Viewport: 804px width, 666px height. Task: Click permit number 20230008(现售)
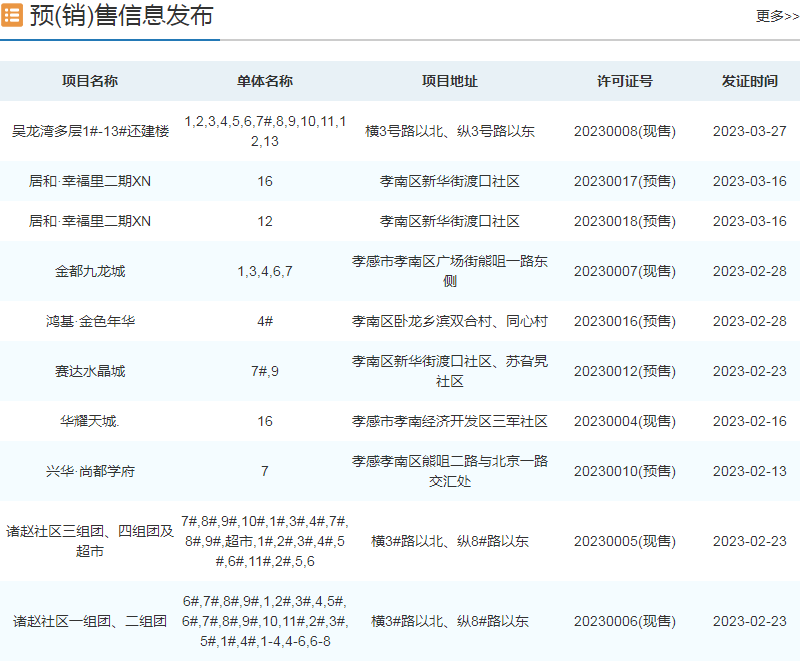point(625,131)
